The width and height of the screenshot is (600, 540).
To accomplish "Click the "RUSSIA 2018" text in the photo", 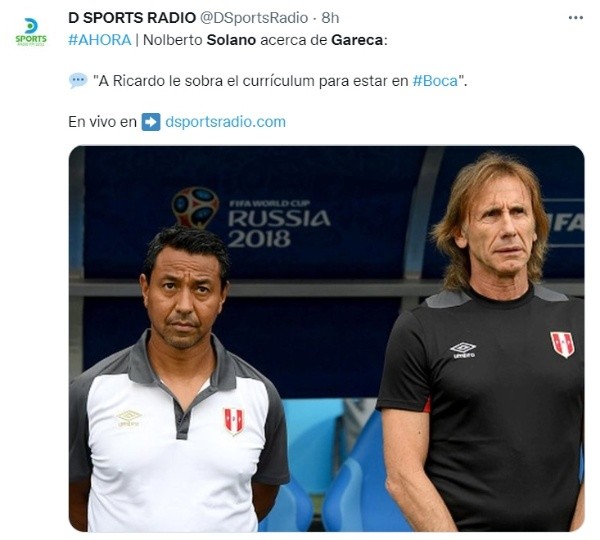I will tap(279, 228).
